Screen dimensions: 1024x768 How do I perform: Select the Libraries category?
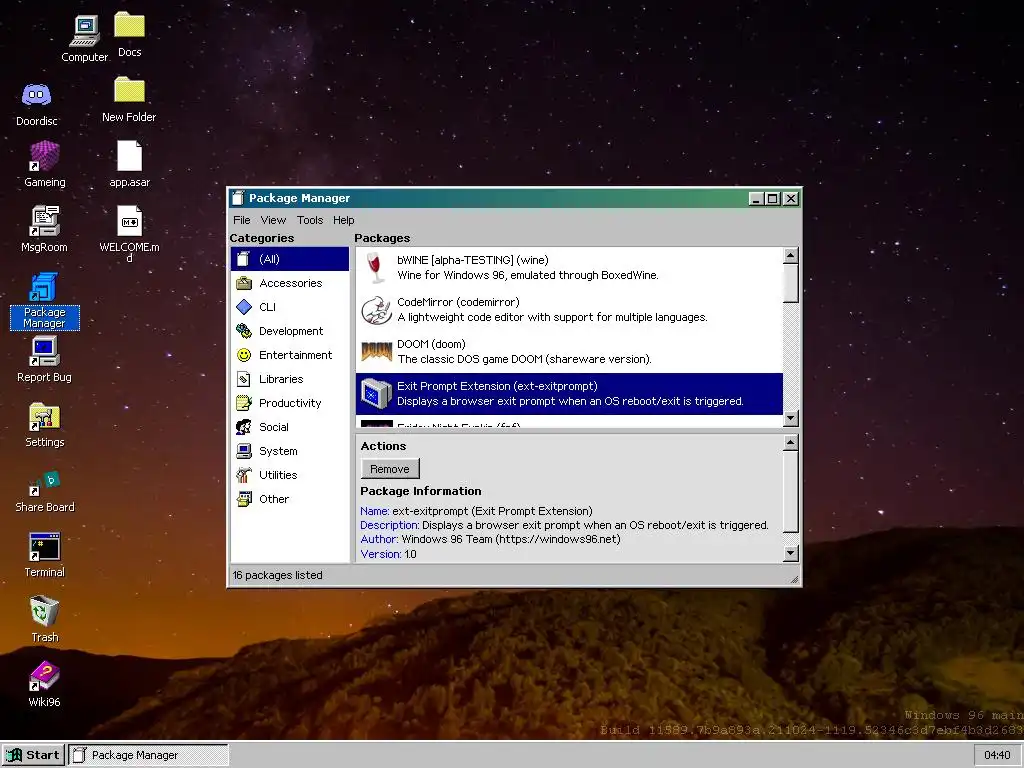tap(290, 379)
